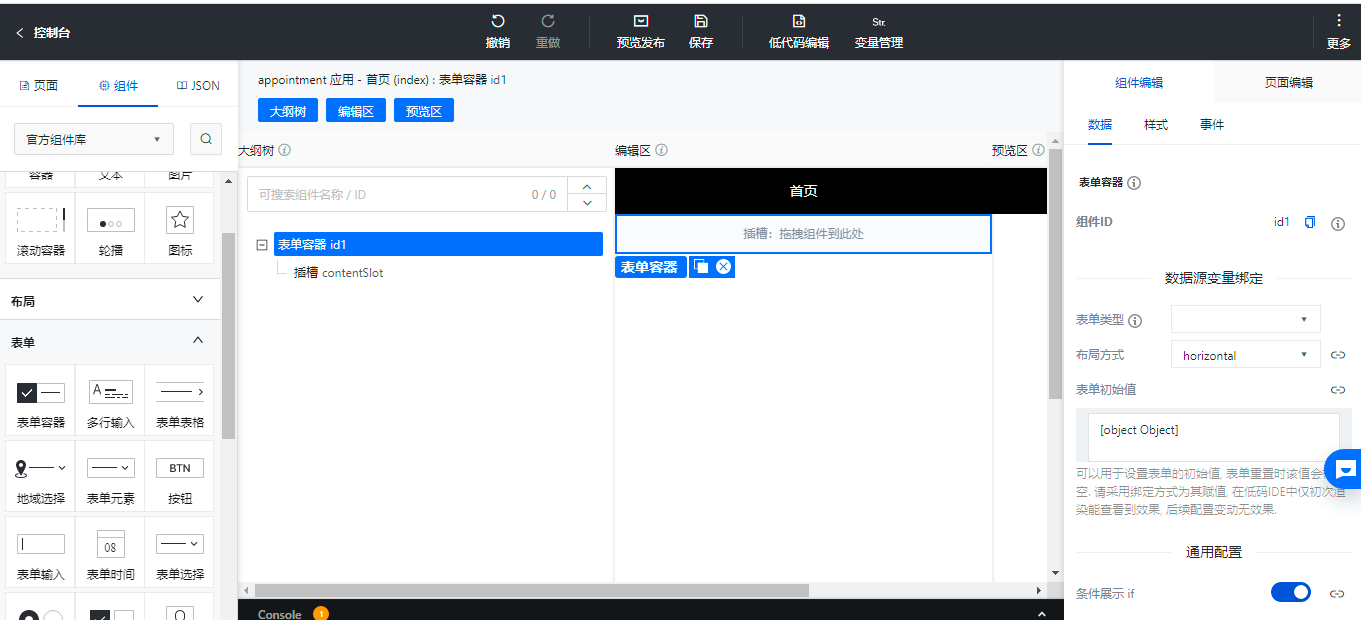Select the 图标 icon component
Image resolution: width=1361 pixels, height=620 pixels.
[180, 228]
